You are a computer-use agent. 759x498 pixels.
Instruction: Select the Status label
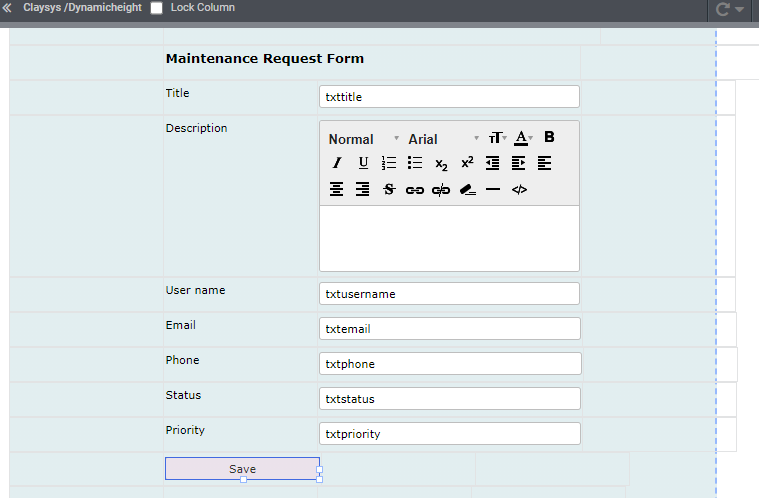tap(183, 395)
